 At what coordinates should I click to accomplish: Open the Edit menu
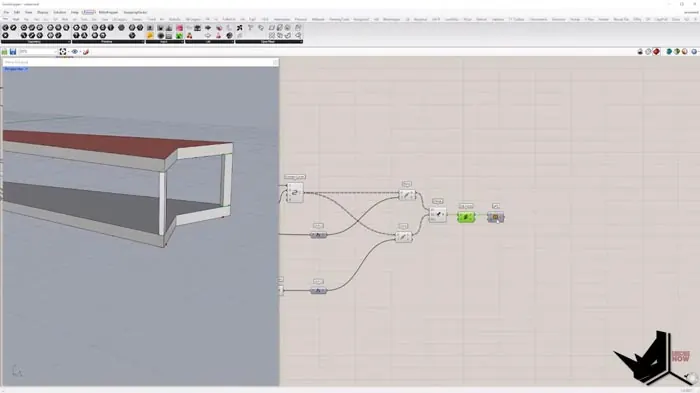pos(17,13)
